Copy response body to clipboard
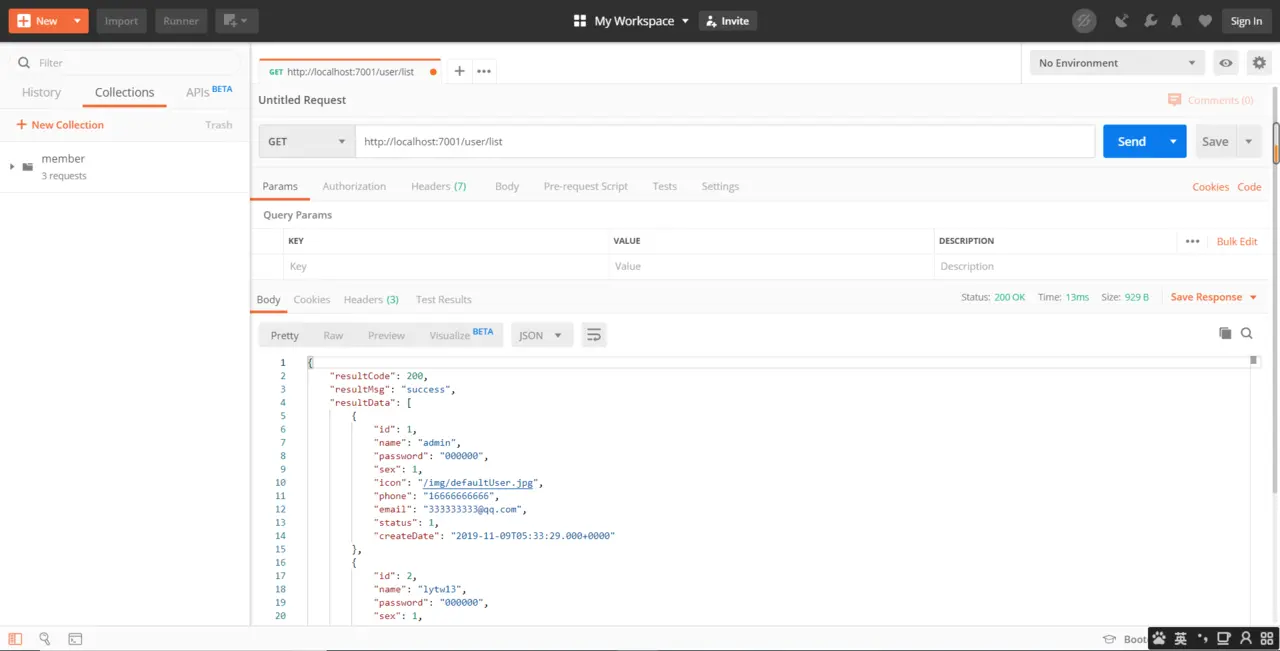Viewport: 1280px width, 651px height. coord(1225,333)
